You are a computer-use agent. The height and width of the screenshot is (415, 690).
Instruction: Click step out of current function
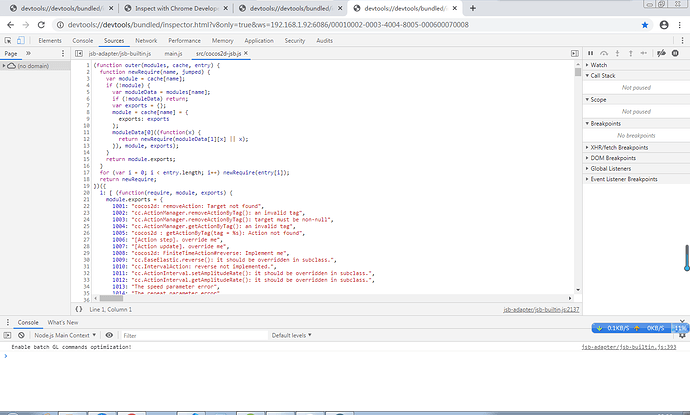coord(631,53)
